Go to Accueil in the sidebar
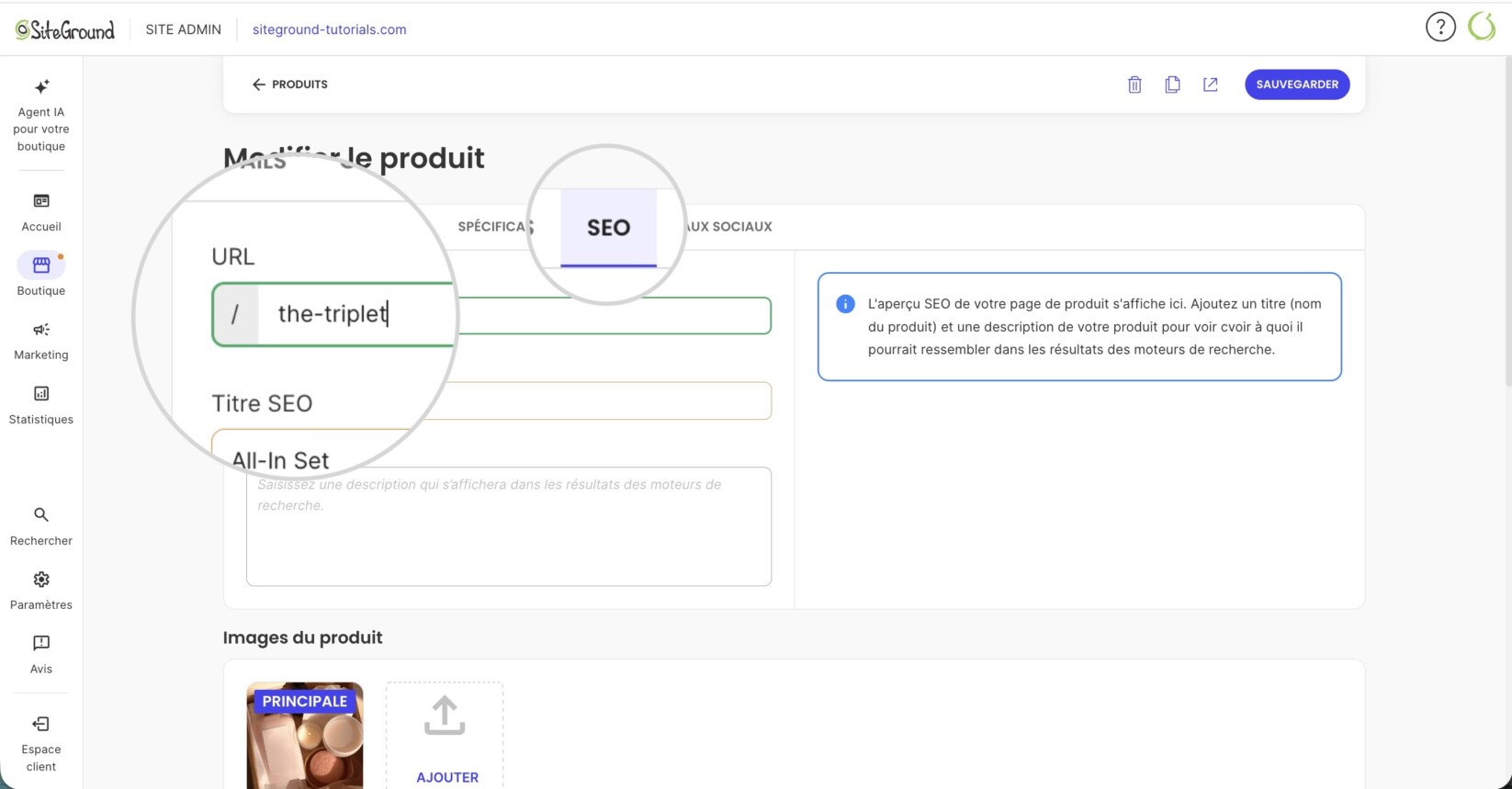Image resolution: width=1512 pixels, height=789 pixels. (x=41, y=212)
